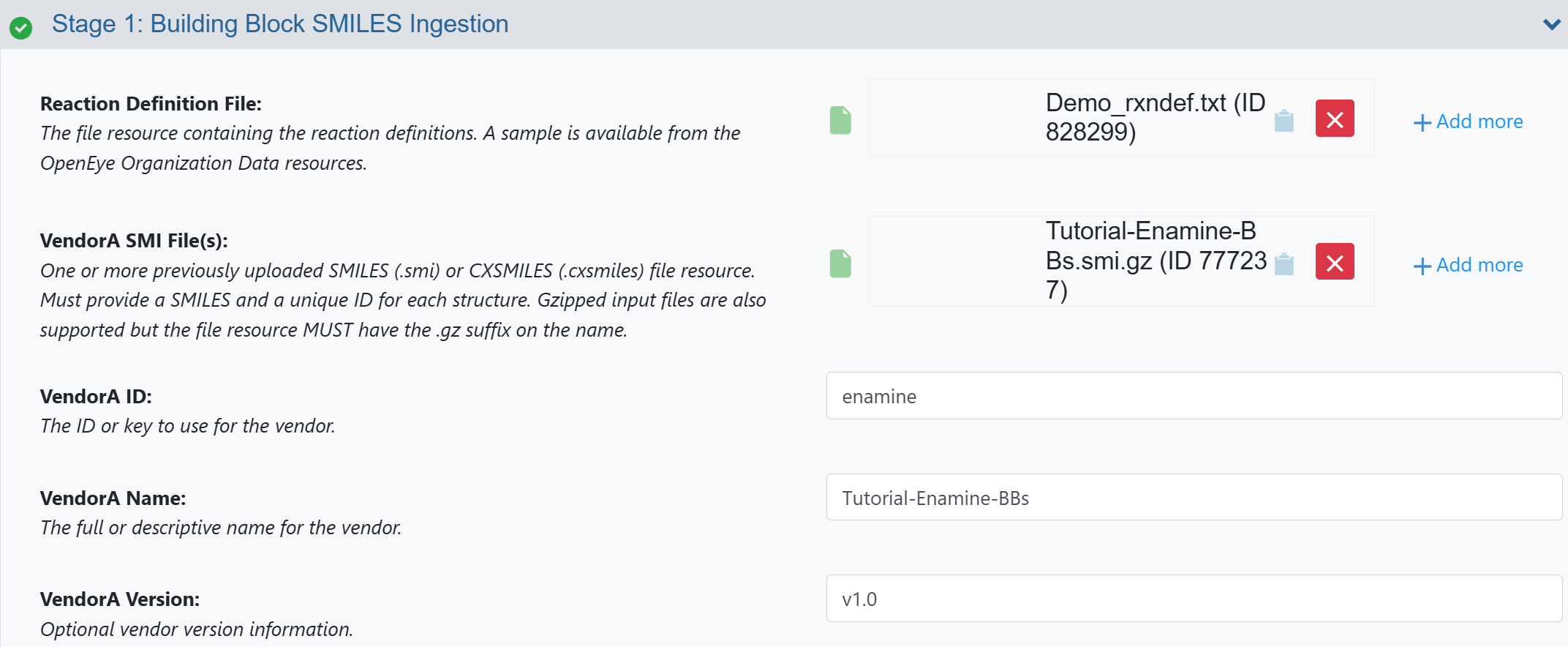The height and width of the screenshot is (647, 1568).
Task: Click the green file icon beside Demo_rxndef.txt
Action: coord(840,120)
